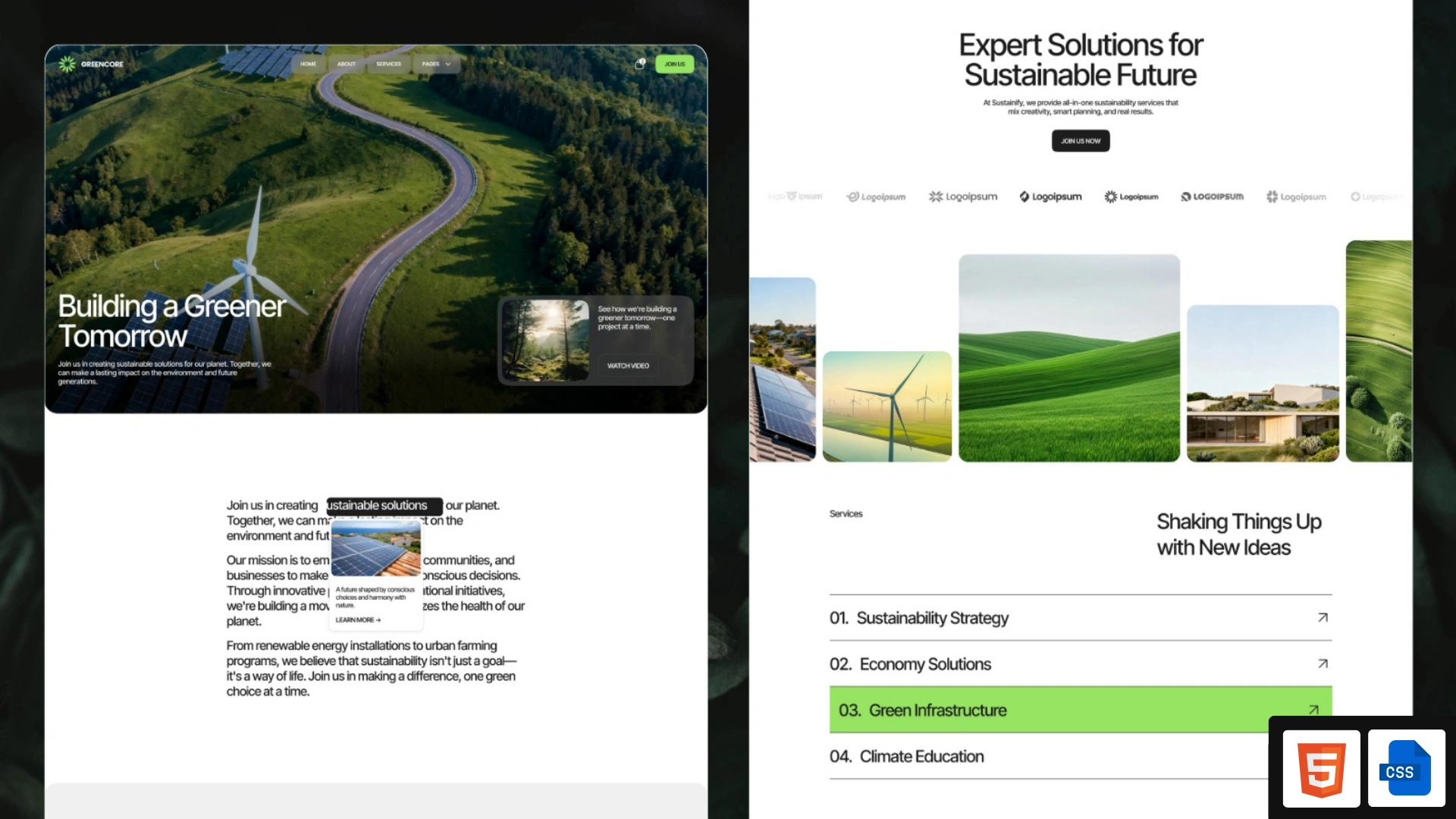Open 01. Sustainability Strategy service
This screenshot has height=819, width=1456.
[x=1081, y=618]
